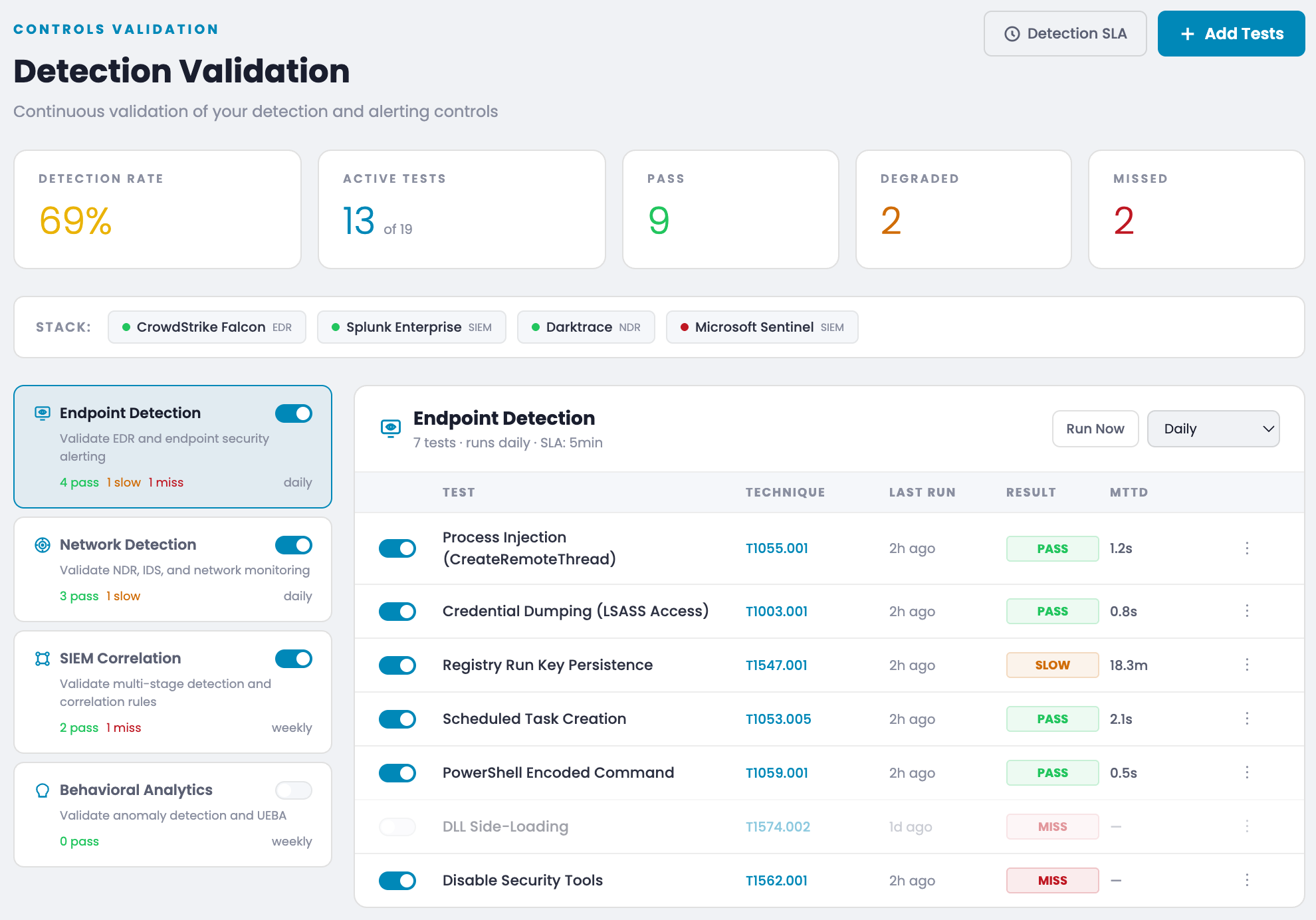Open technique link T1574.002
Viewport: 1316px width, 920px height.
778,827
